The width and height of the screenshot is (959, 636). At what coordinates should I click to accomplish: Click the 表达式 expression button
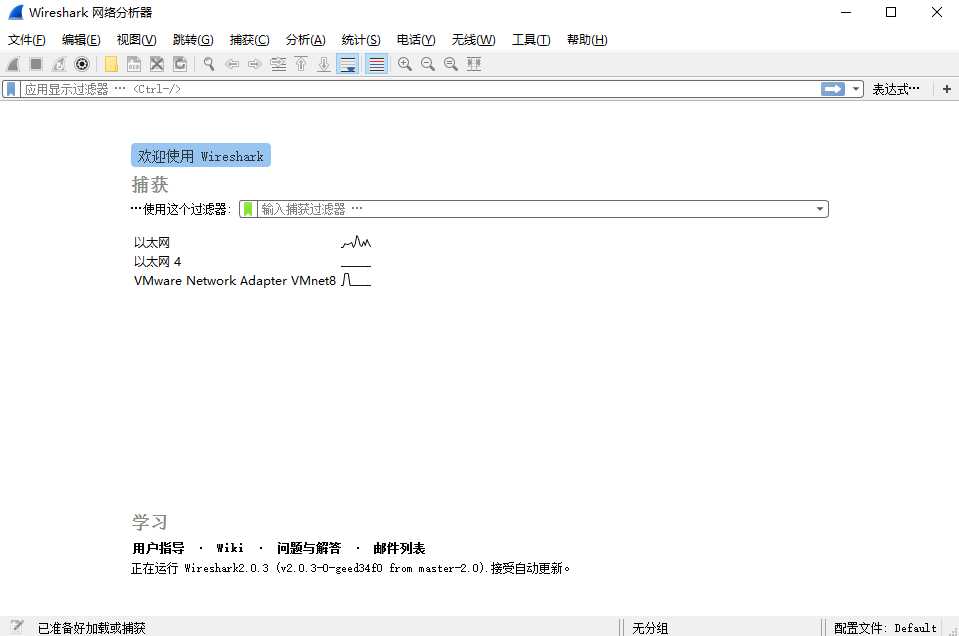pos(895,89)
